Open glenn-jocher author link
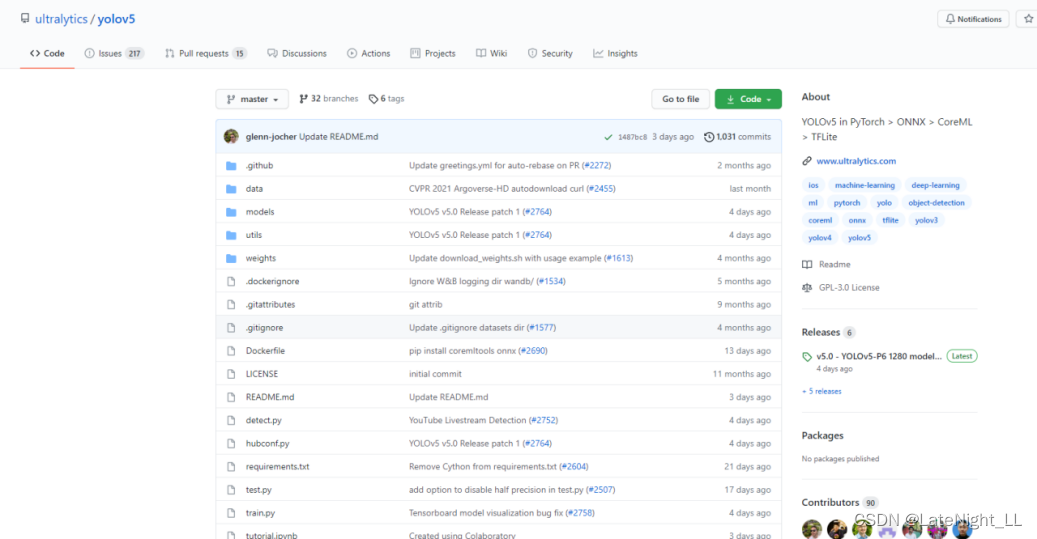Viewport: 1037px width, 539px height. (271, 137)
